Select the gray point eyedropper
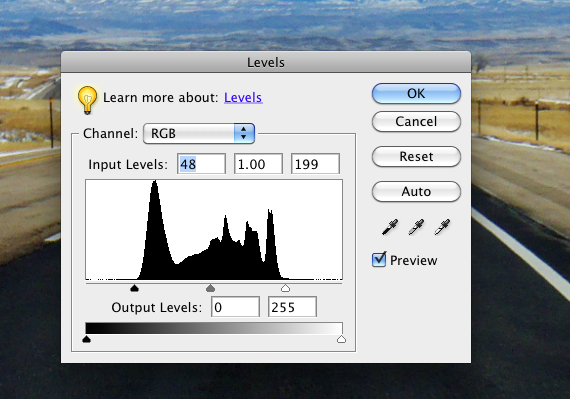 (x=416, y=227)
